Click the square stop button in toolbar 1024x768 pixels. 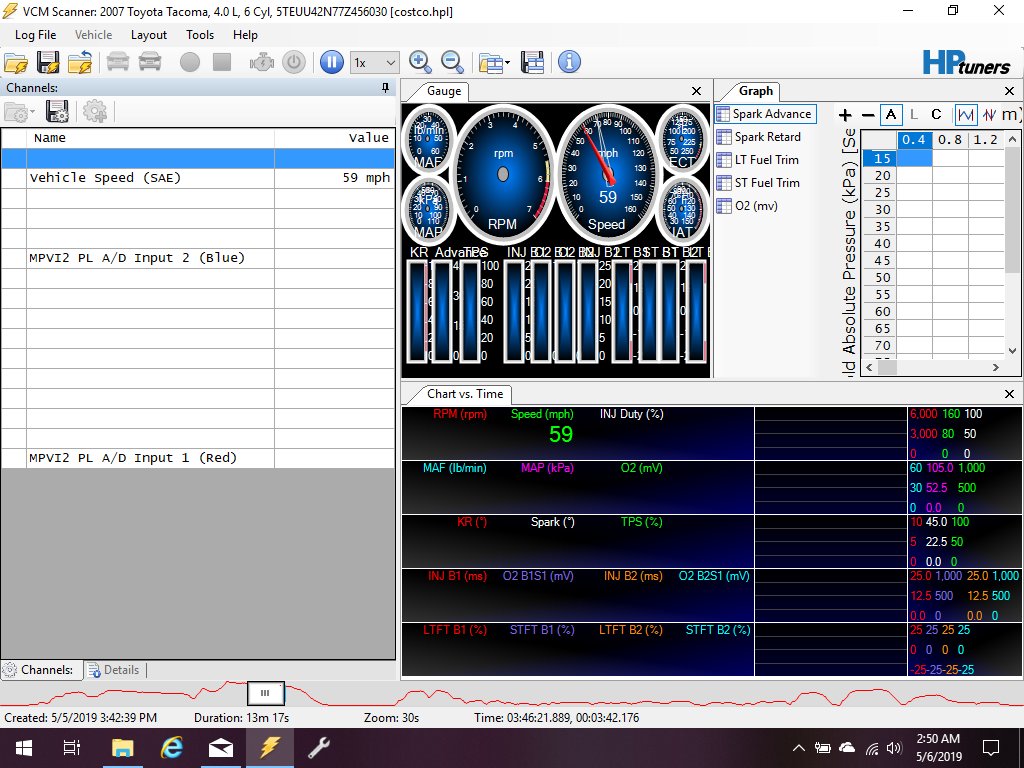coord(222,63)
